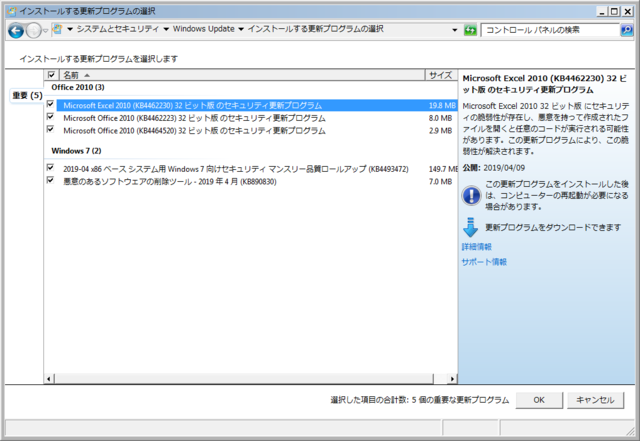
Task: Uncheck KB4493472 monthly rollup checkbox
Action: pyautogui.click(x=50, y=168)
